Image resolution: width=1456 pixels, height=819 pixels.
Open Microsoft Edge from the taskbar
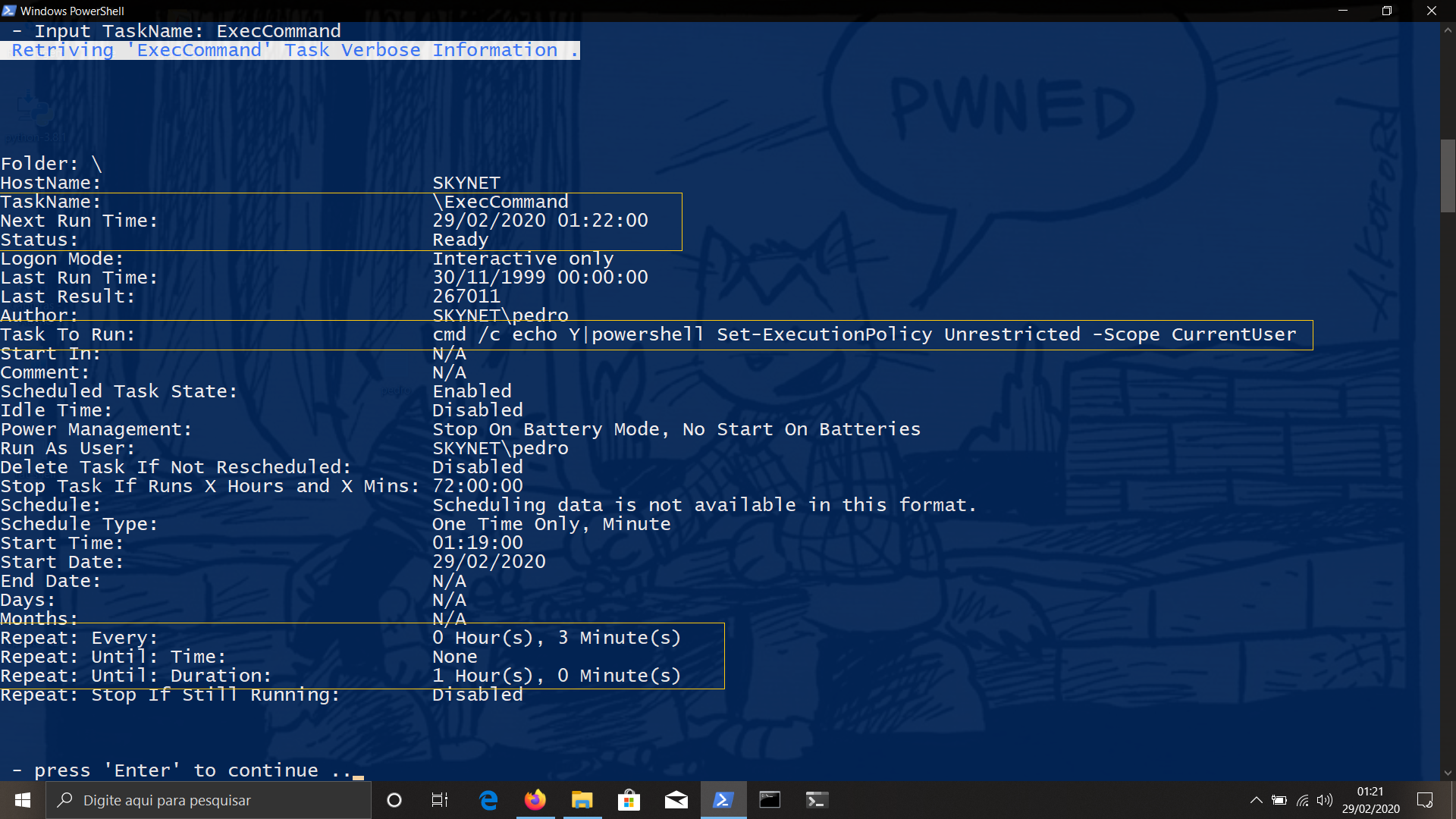coord(488,799)
